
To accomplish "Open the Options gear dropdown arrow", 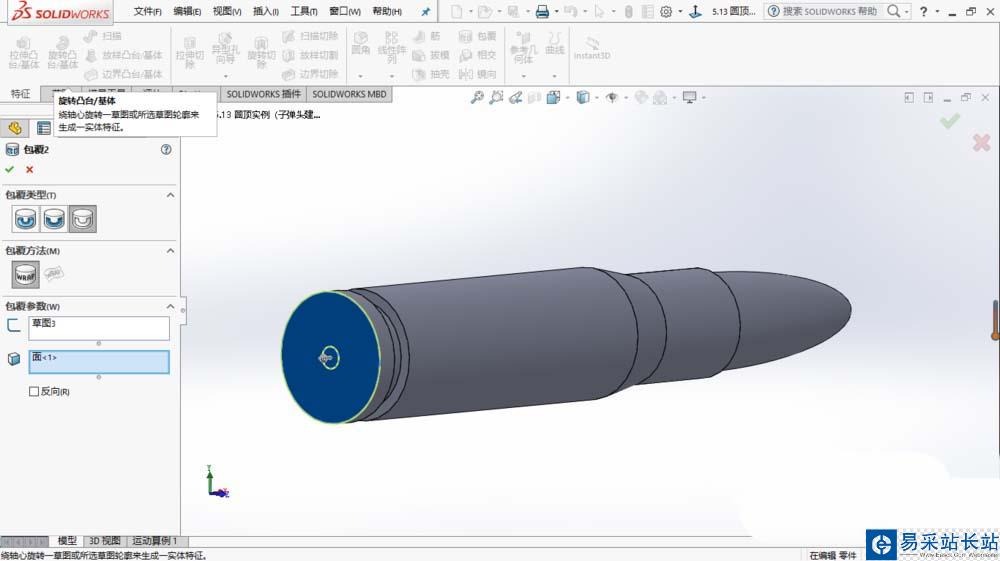I will 680,11.
